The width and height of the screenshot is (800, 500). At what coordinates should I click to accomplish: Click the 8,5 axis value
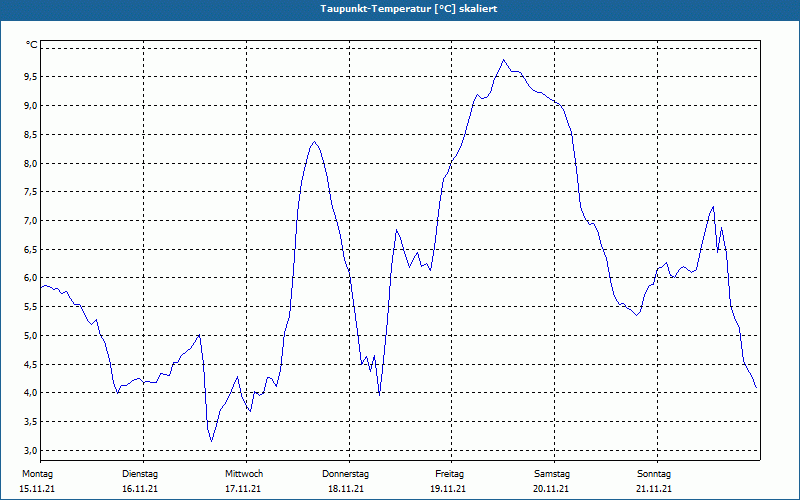(32, 135)
